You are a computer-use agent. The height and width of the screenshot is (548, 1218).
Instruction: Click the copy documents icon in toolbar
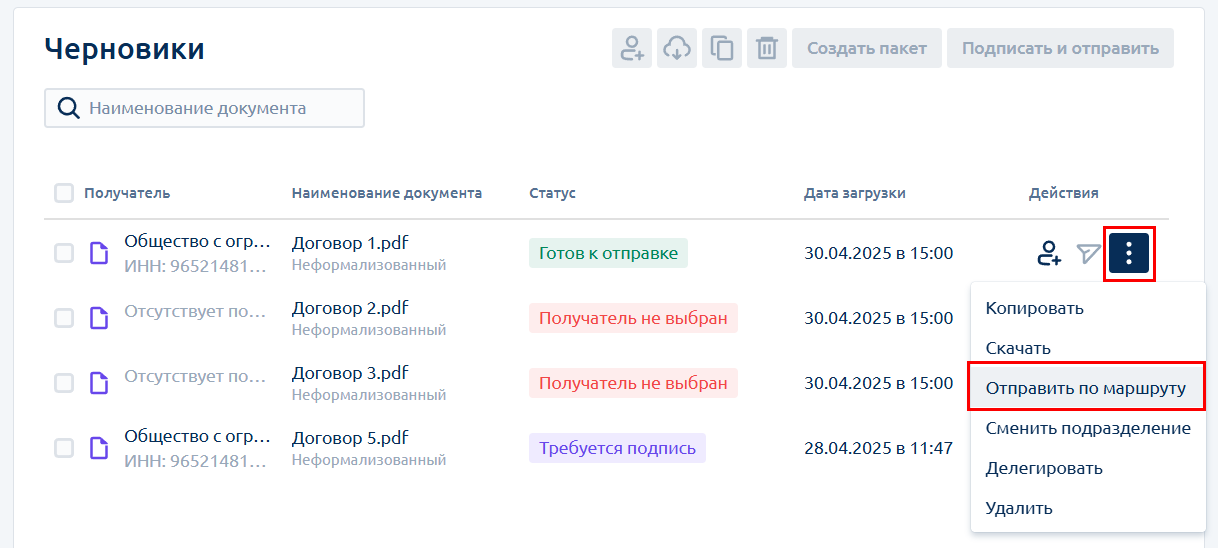pos(722,48)
